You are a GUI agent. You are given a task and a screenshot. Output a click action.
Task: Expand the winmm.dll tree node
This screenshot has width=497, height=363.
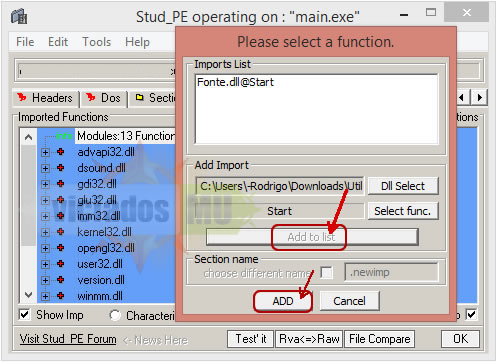point(45,296)
